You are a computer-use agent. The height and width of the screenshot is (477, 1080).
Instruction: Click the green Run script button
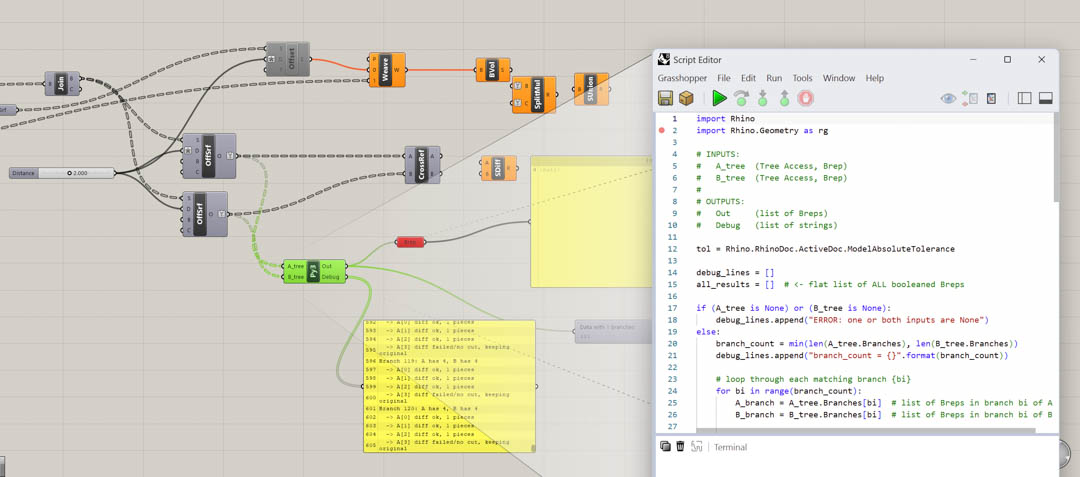tap(719, 98)
